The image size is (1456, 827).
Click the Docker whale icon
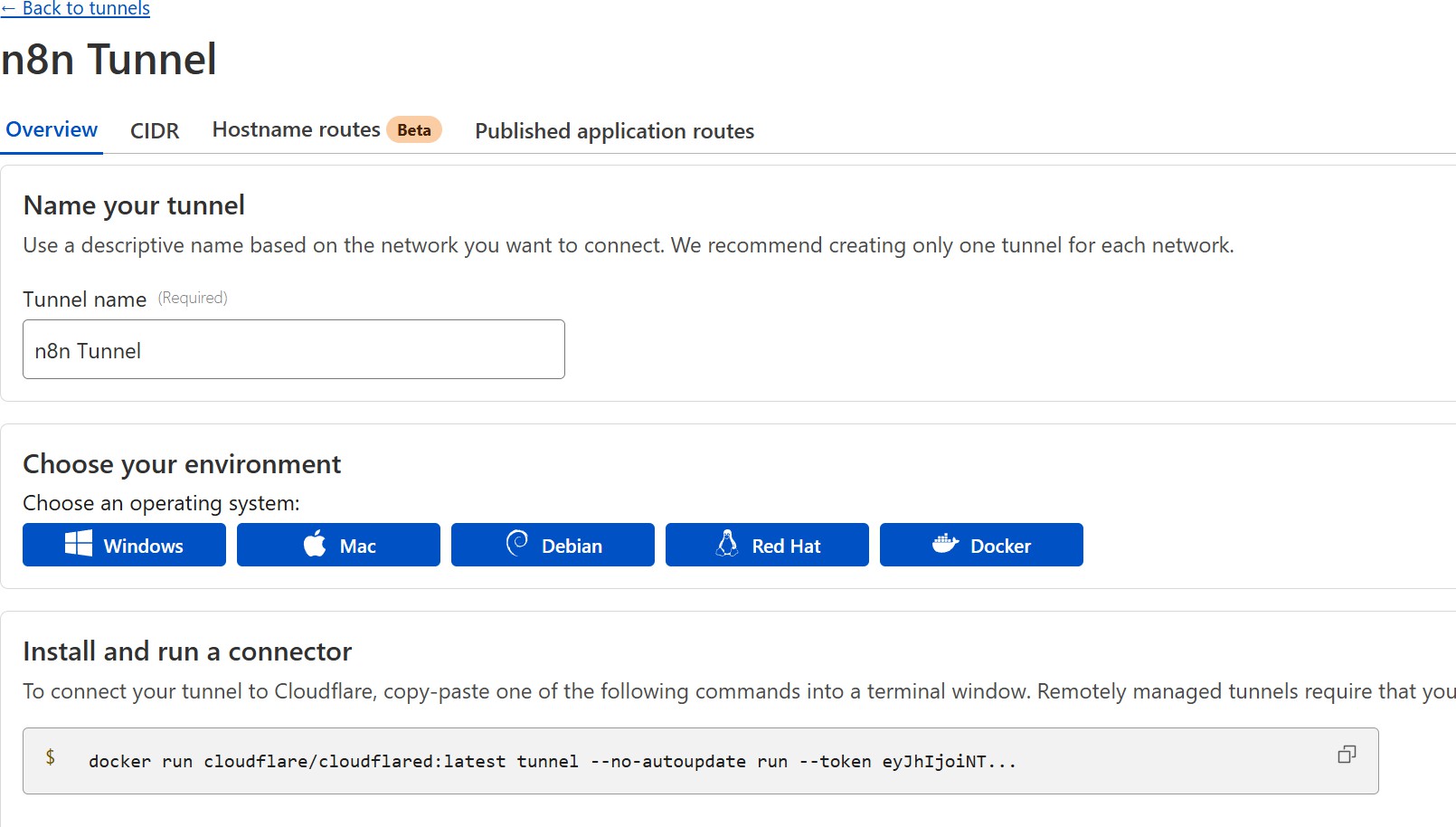tap(946, 544)
